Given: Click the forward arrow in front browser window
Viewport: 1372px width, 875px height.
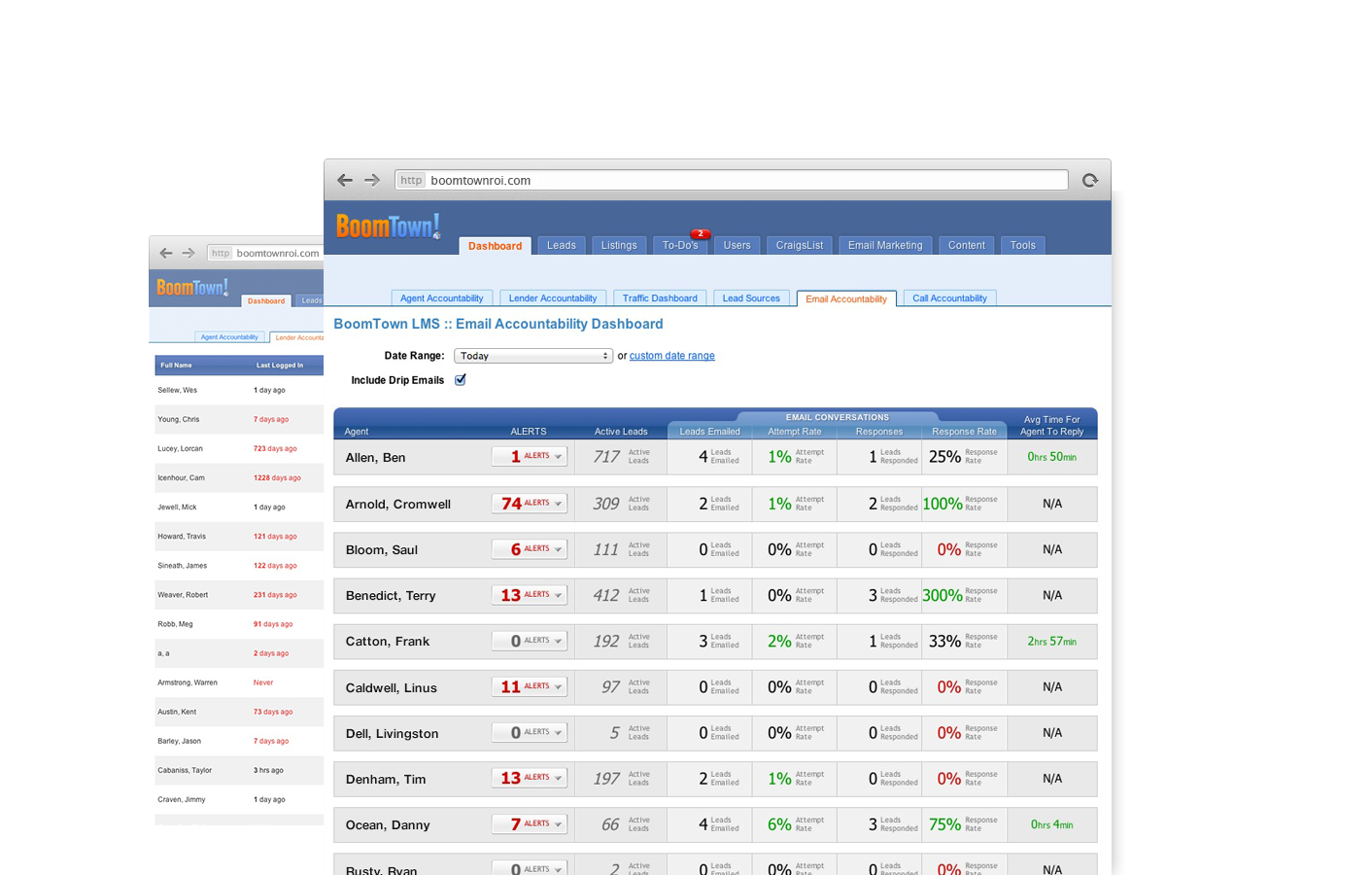Looking at the screenshot, I should (x=372, y=180).
